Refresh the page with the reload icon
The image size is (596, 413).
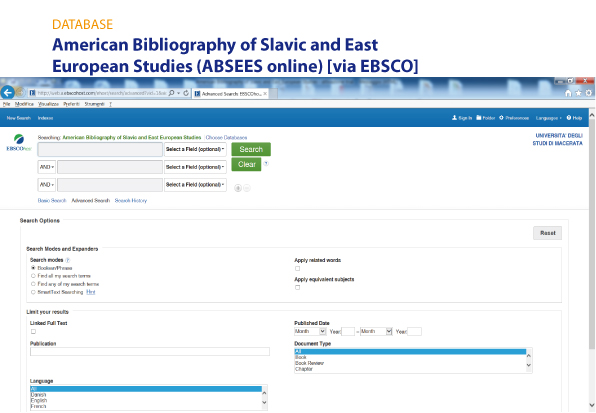186,93
